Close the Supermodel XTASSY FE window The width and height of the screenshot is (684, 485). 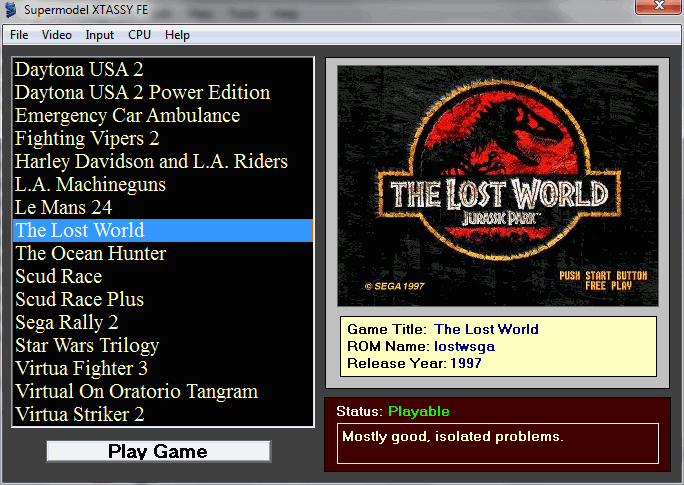pyautogui.click(x=659, y=6)
